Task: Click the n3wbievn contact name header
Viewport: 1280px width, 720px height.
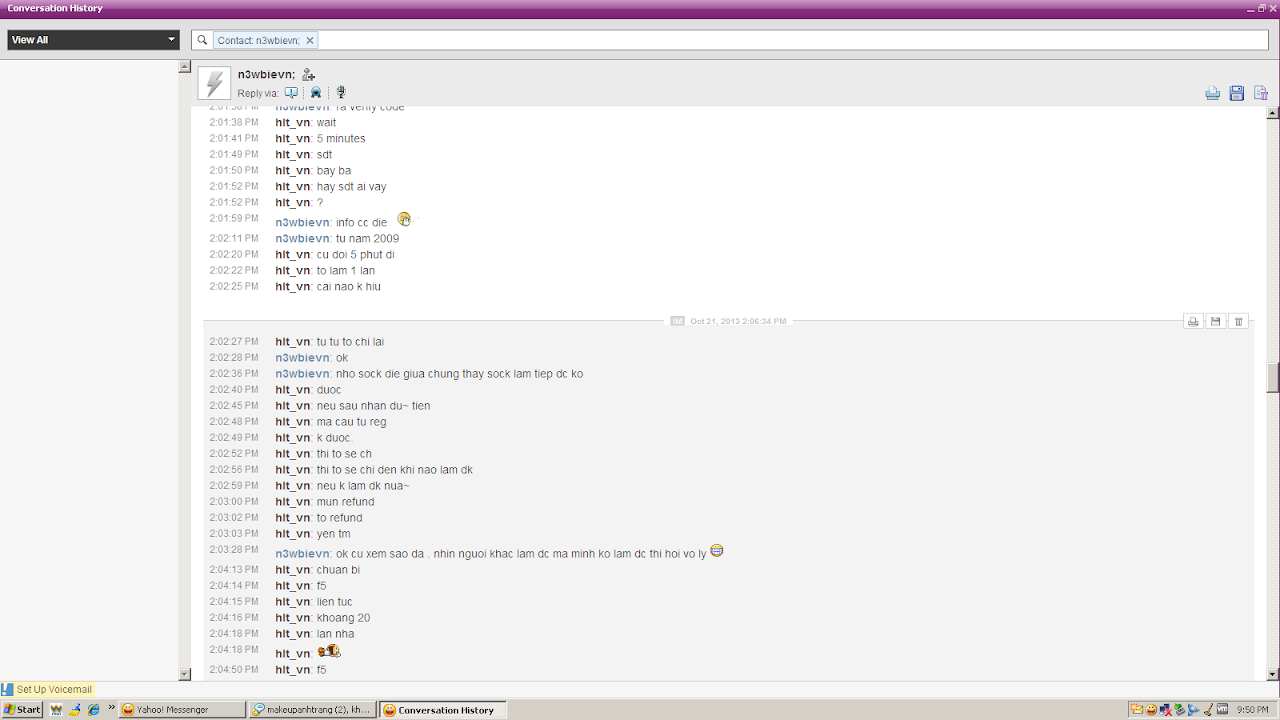Action: click(x=266, y=75)
